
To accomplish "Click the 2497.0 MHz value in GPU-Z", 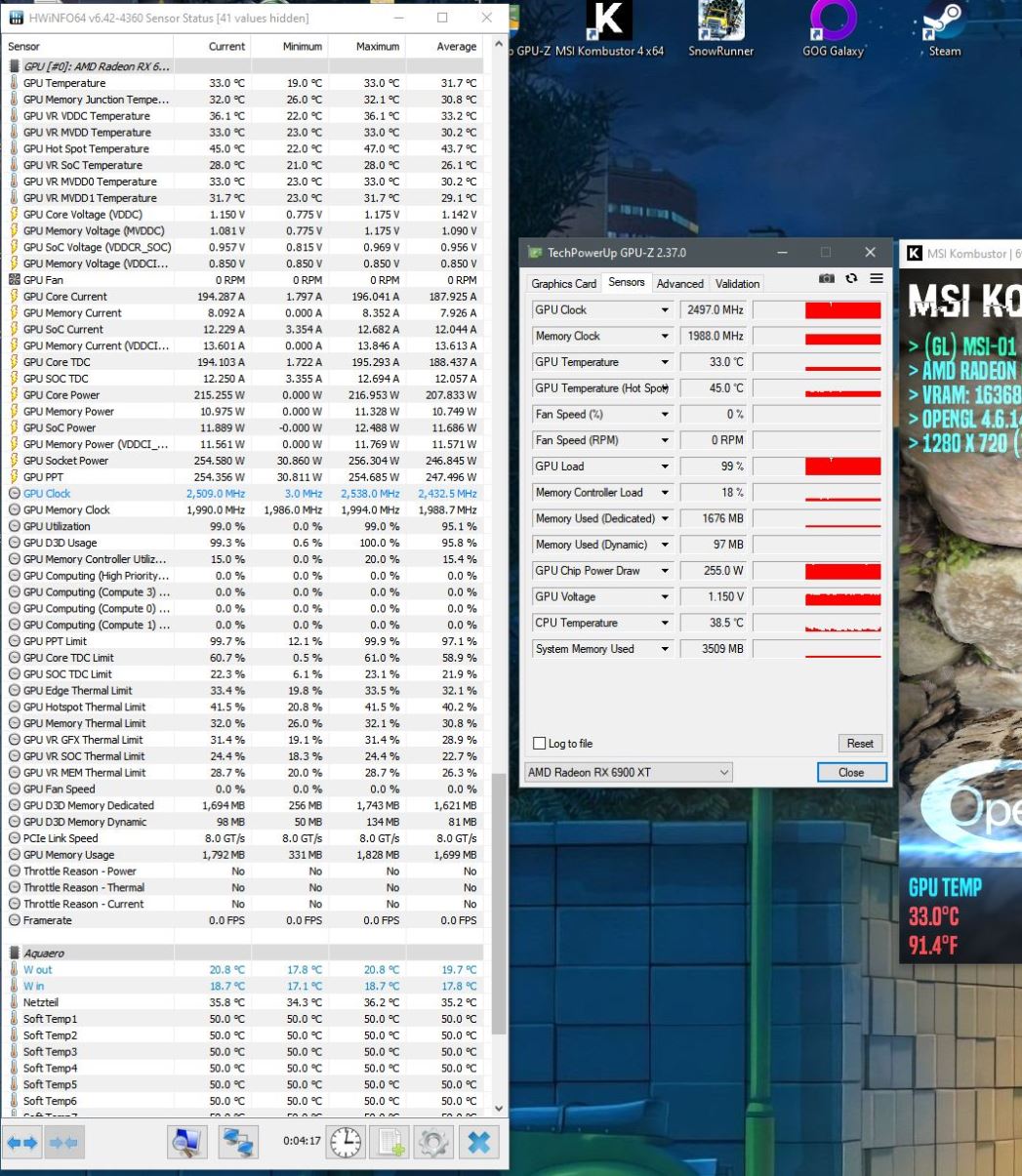I will click(x=713, y=310).
